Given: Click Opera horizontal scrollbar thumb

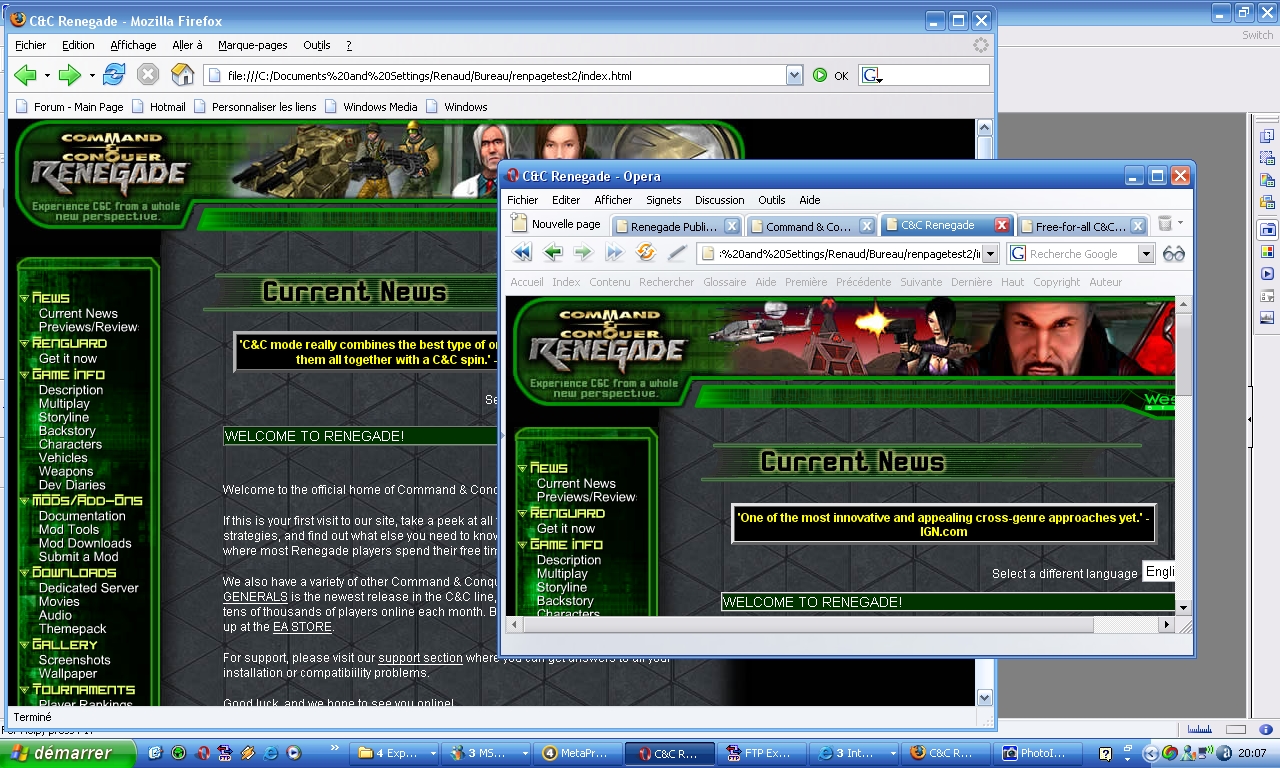Looking at the screenshot, I should point(800,625).
